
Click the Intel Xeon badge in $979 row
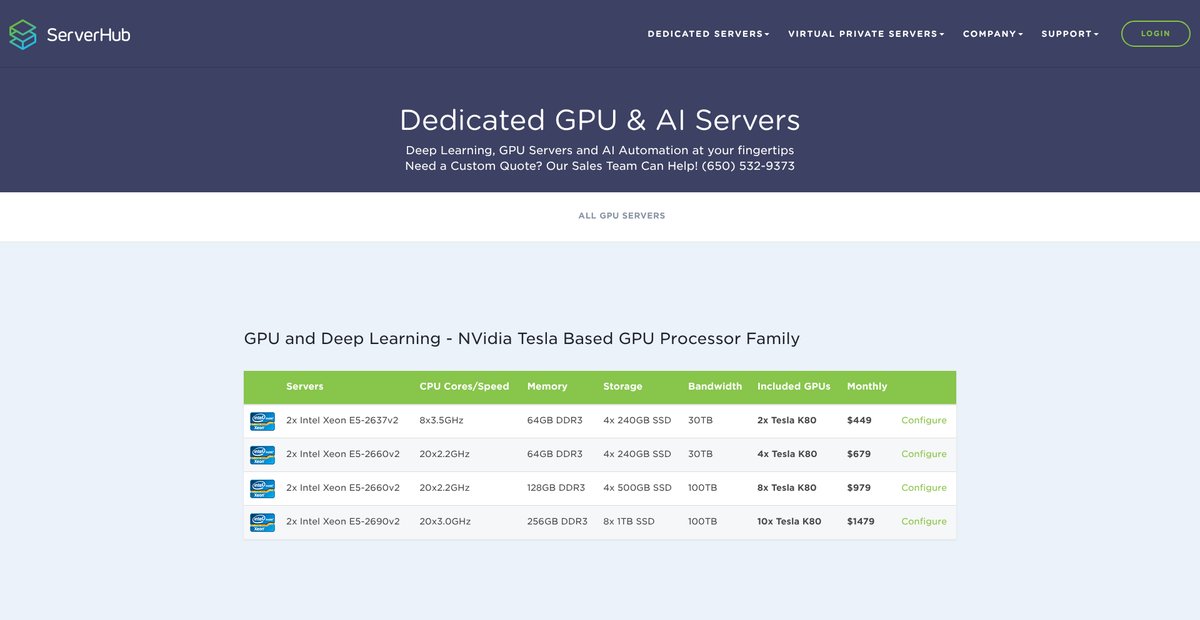click(262, 488)
